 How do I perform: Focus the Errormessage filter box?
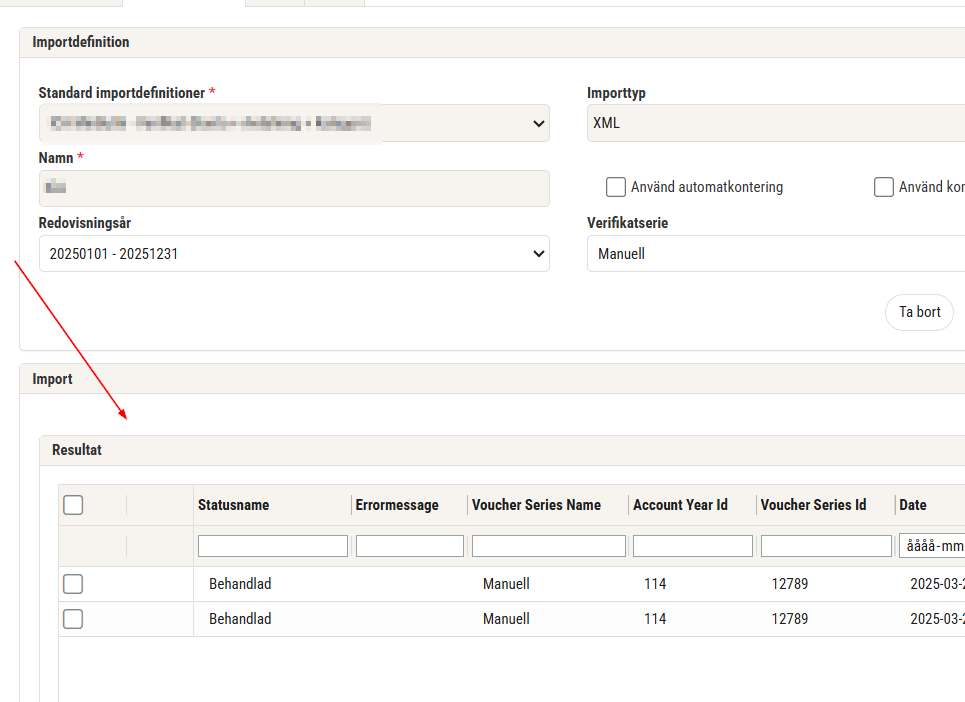pos(410,546)
